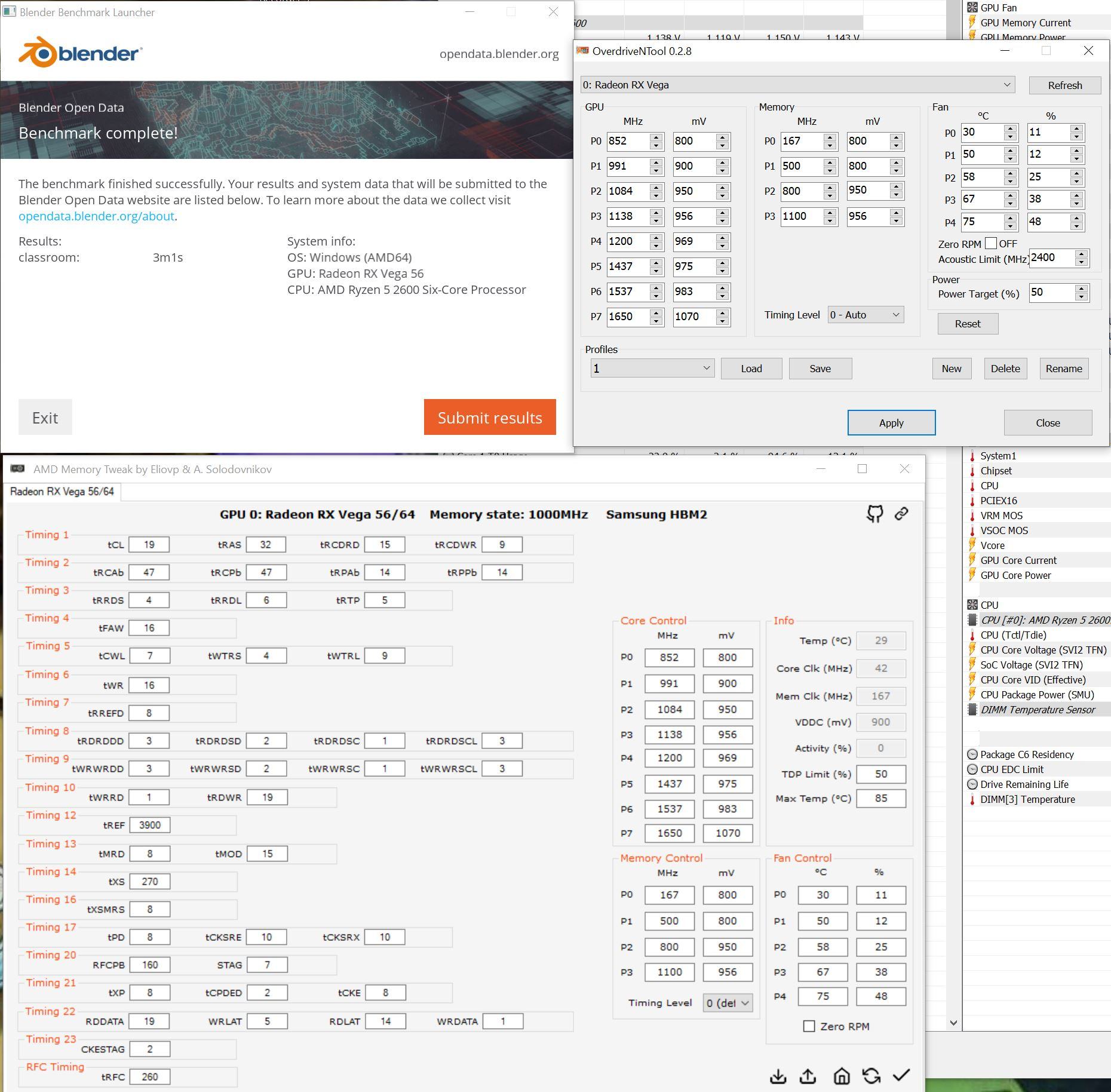Toggle Zero RPM checkbox in OverdriveNTool
The width and height of the screenshot is (1111, 1092).
pyautogui.click(x=991, y=243)
